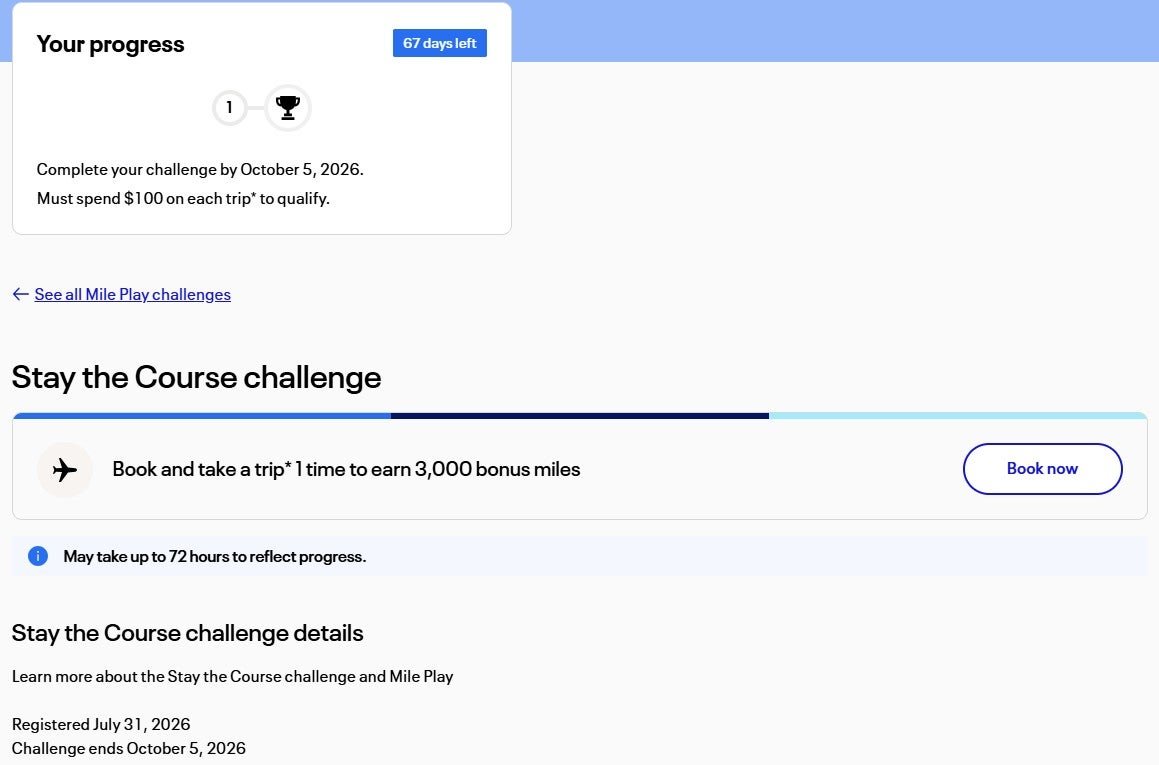Click the blue info icon
The height and width of the screenshot is (765, 1159).
point(38,556)
